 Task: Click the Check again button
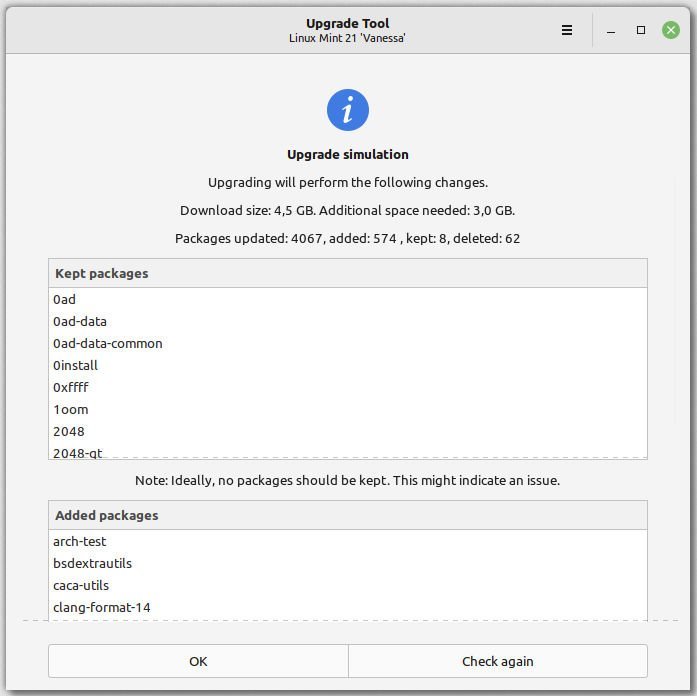[497, 661]
